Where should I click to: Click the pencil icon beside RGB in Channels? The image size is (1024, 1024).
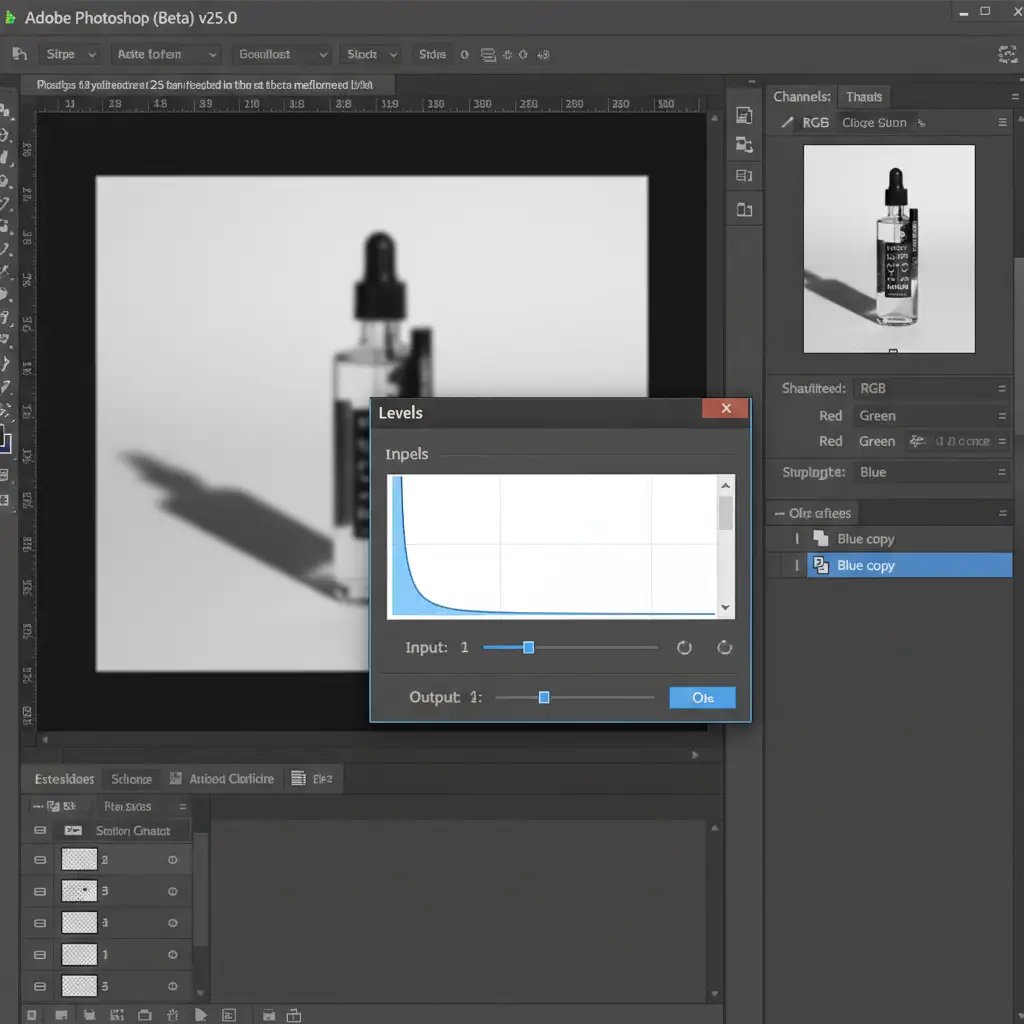(785, 123)
